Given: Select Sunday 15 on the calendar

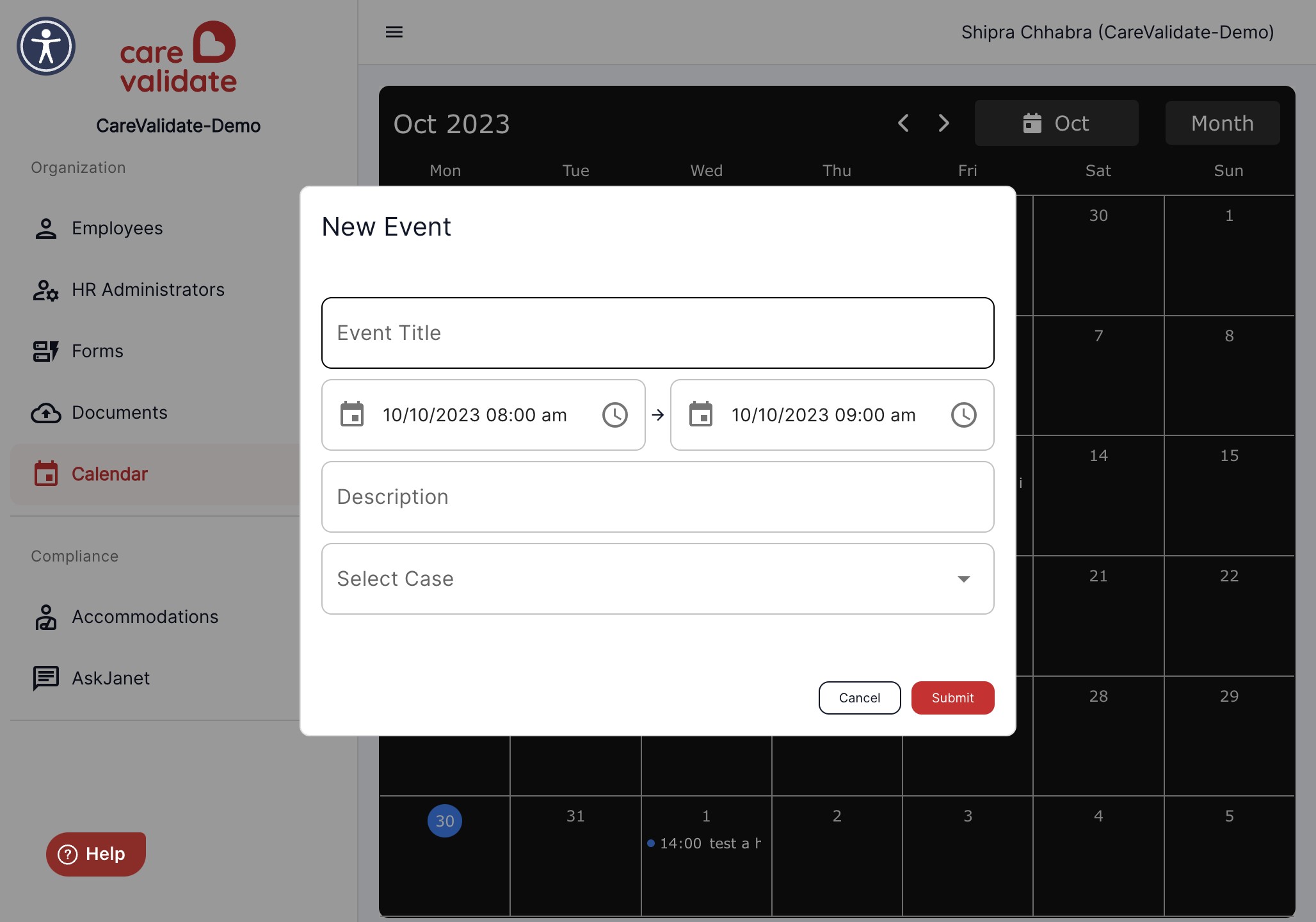Looking at the screenshot, I should pyautogui.click(x=1229, y=456).
